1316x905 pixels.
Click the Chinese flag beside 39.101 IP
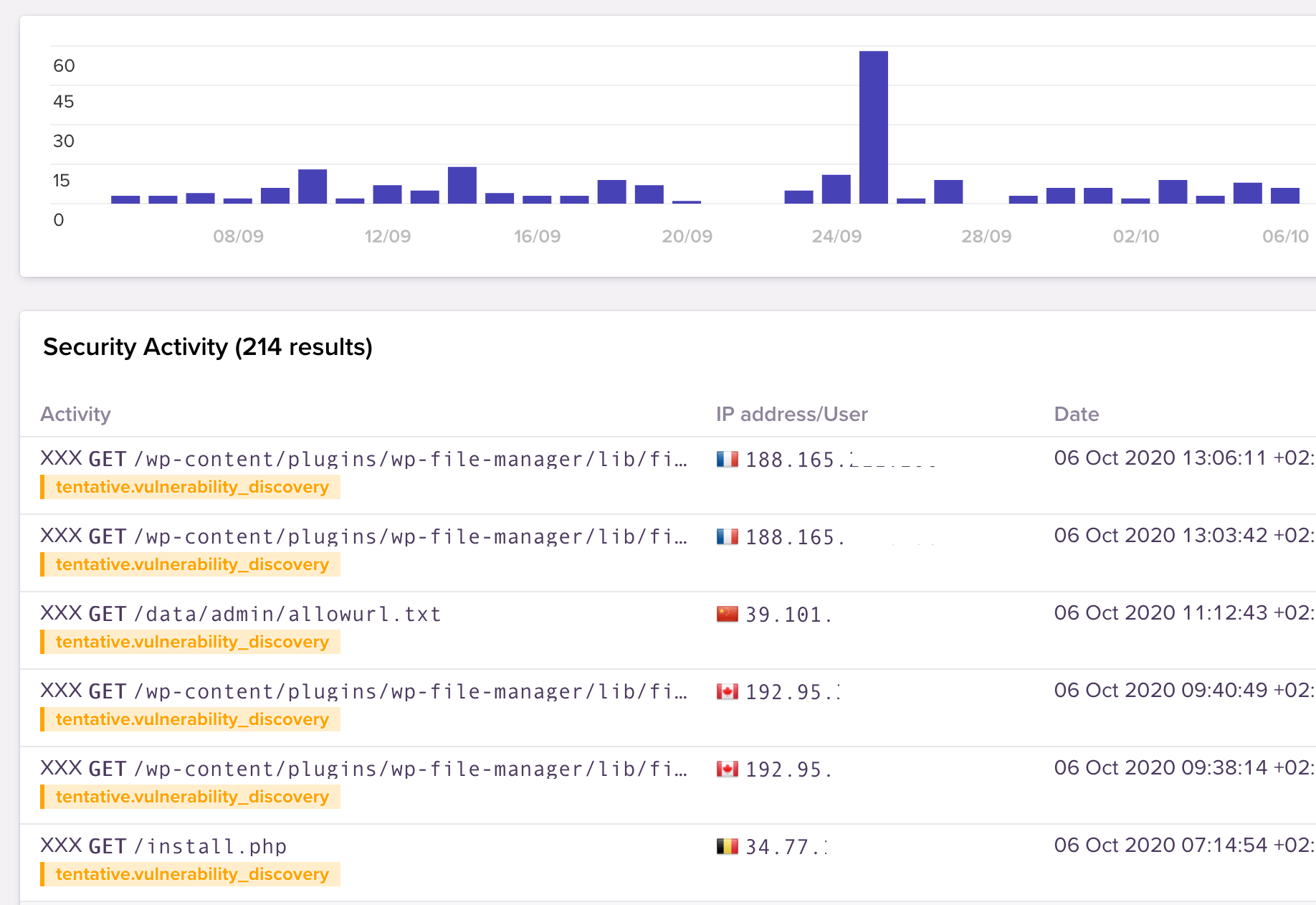pyautogui.click(x=727, y=614)
